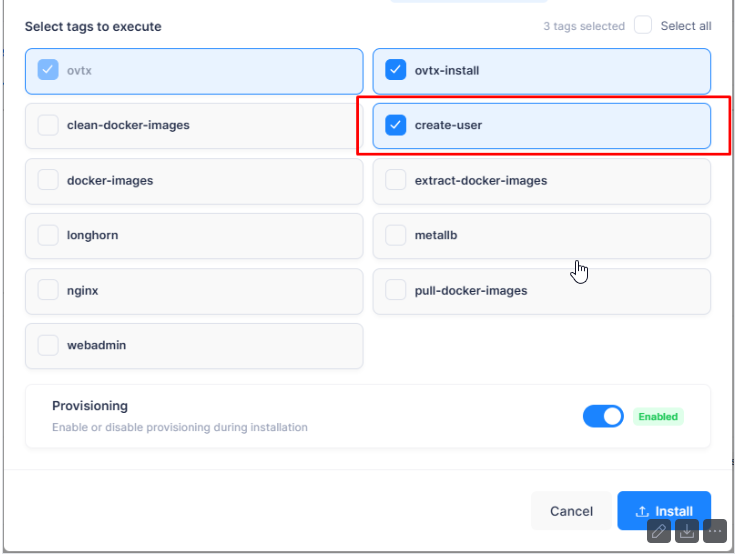Enable the clean-docker-images tag
The image size is (742, 560).
48,126
